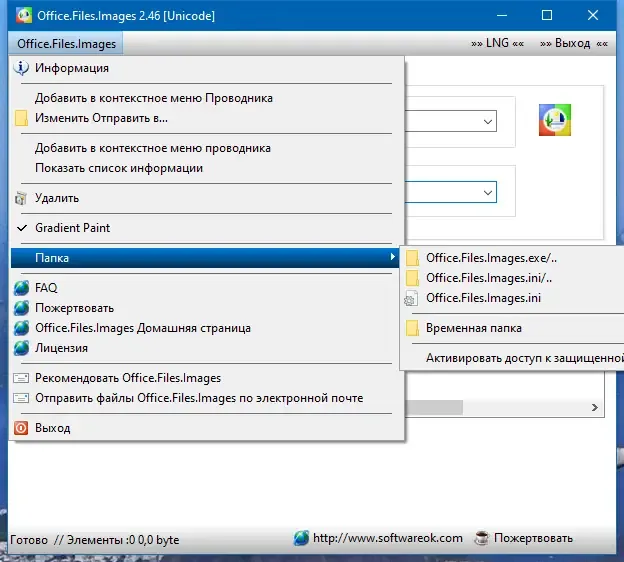Maximize the Office.Files.Images window
Image resolution: width=624 pixels, height=562 pixels.
click(x=547, y=15)
